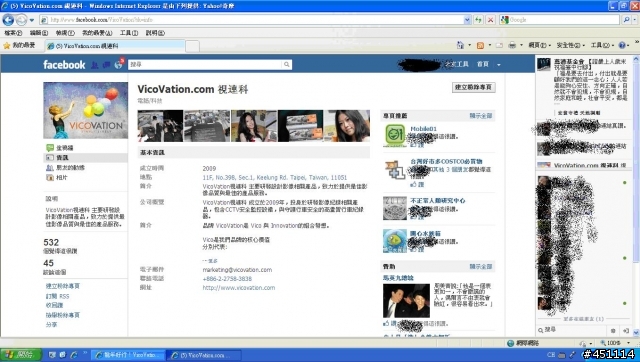Stop loading with the red X icon
Screen dimensions: 640x362
pyautogui.click(x=491, y=20)
